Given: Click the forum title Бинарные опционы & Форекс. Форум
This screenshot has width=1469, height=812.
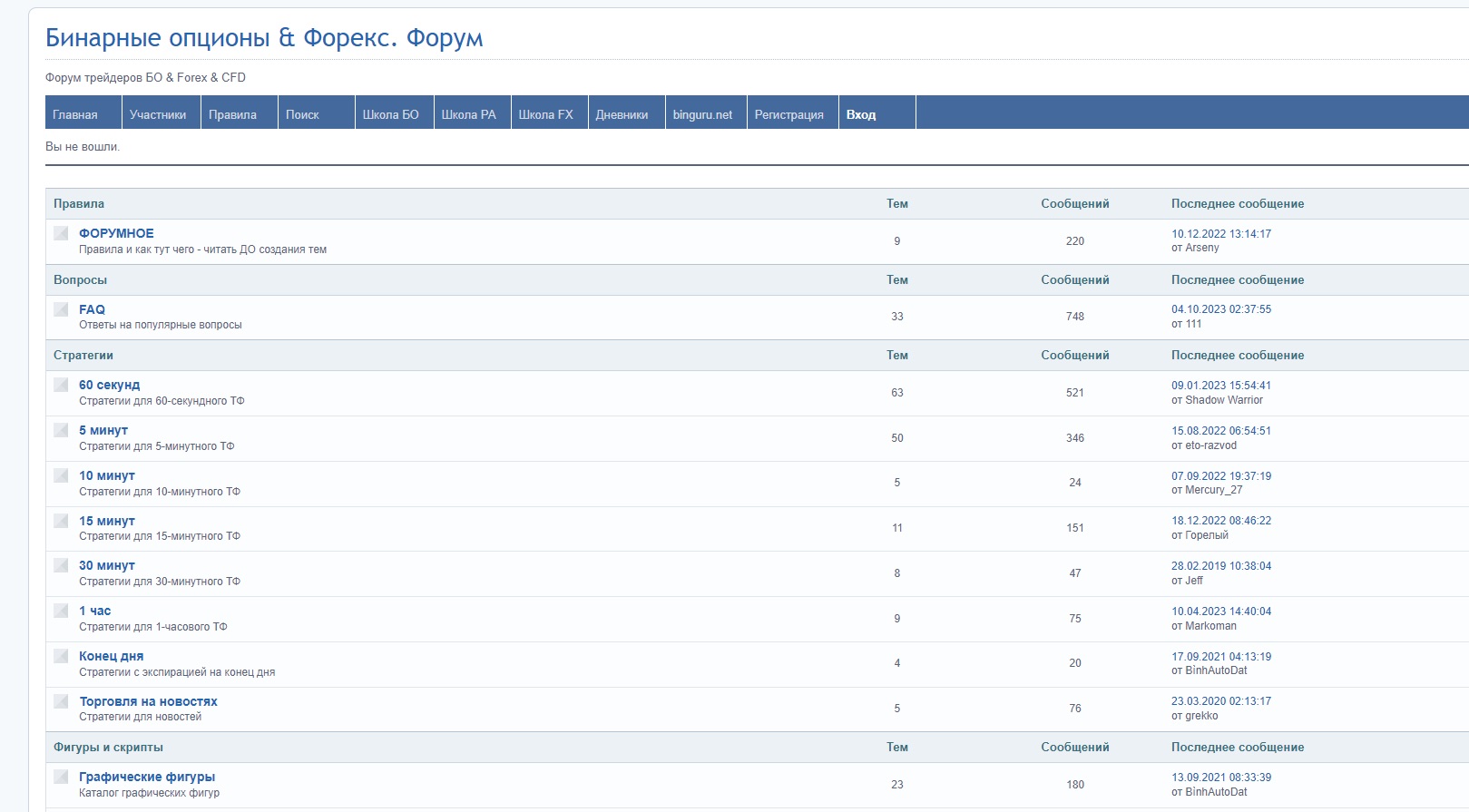Looking at the screenshot, I should click(x=264, y=37).
